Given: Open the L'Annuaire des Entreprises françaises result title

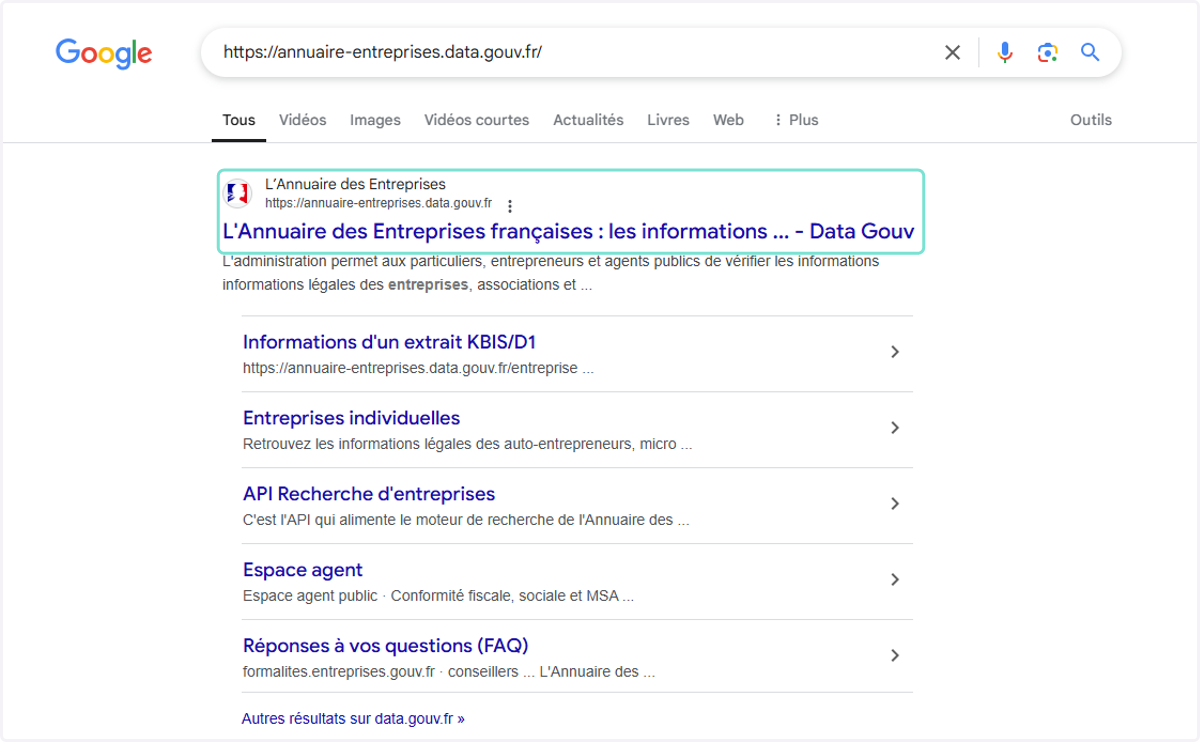Looking at the screenshot, I should (568, 231).
